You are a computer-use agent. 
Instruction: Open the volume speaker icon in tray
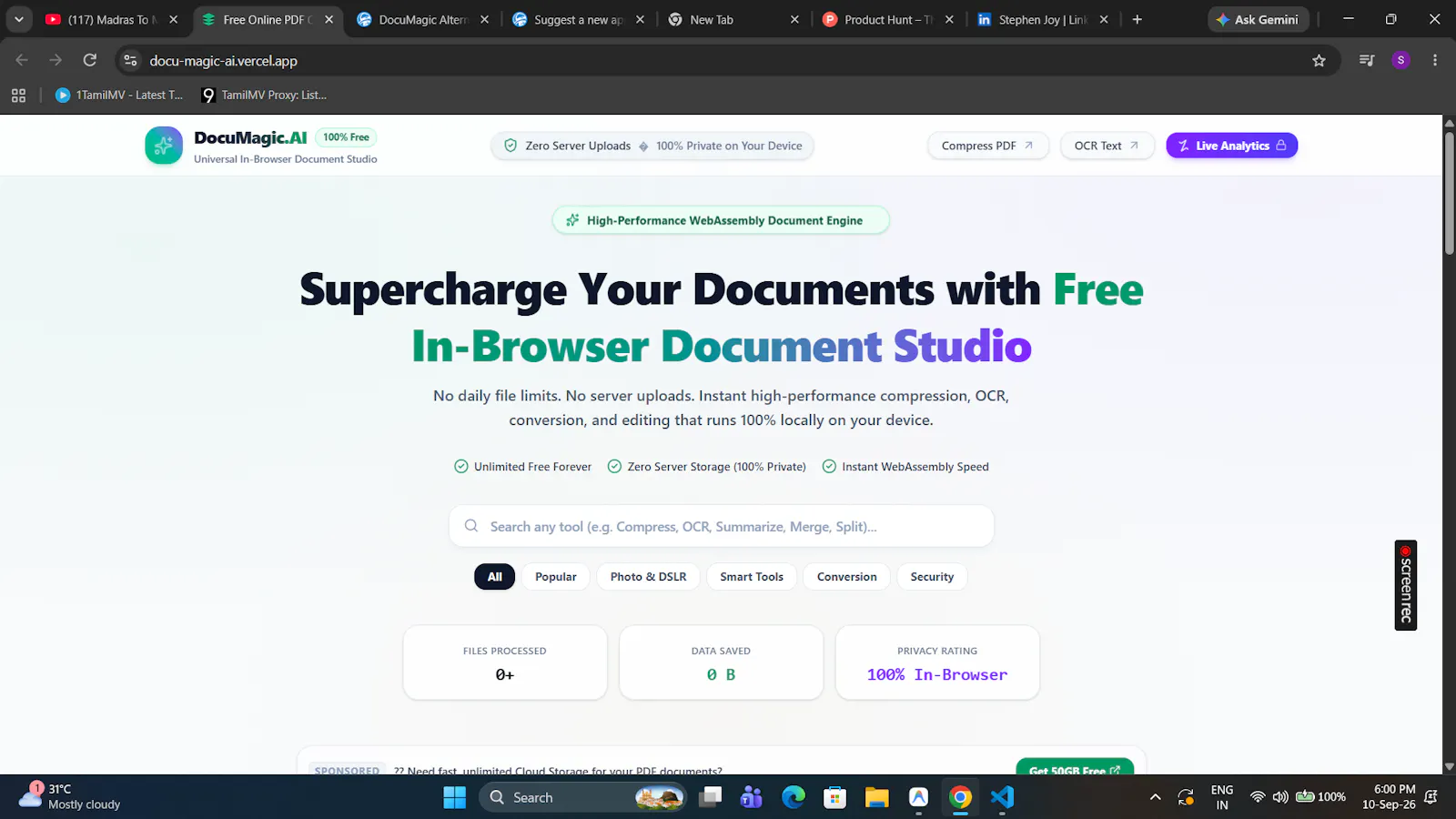(1280, 797)
